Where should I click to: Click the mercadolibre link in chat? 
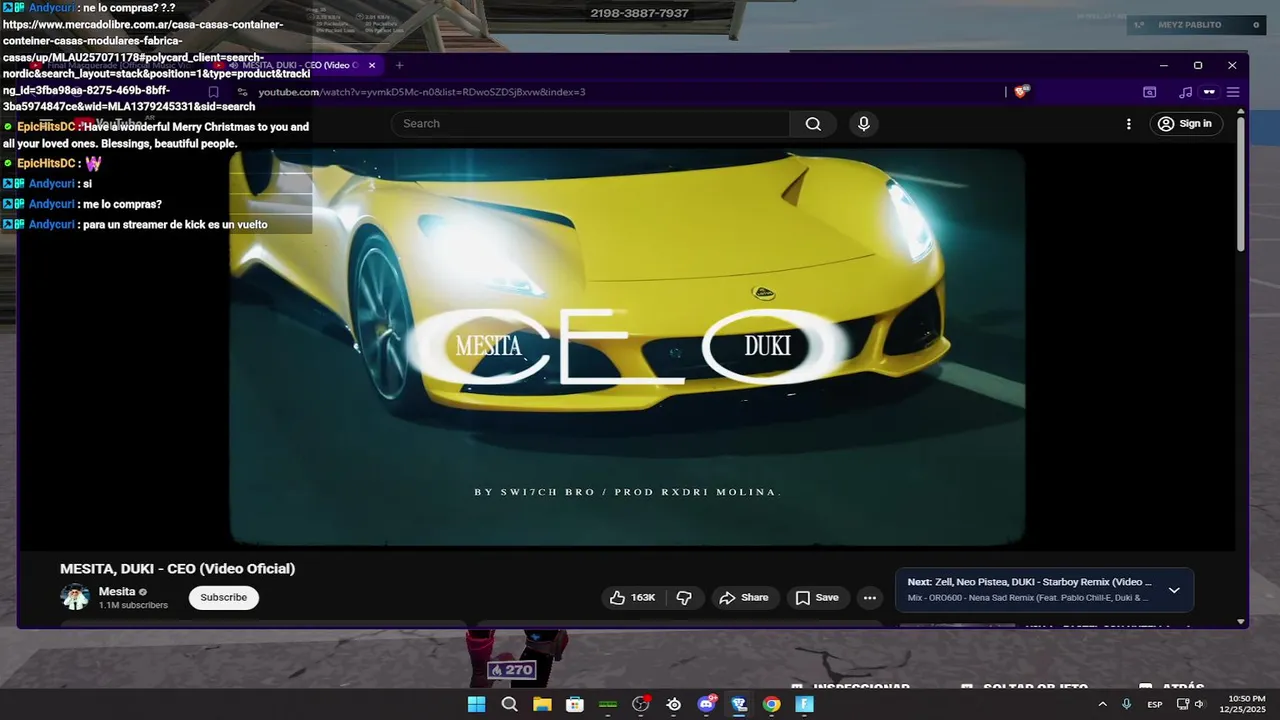(156, 65)
